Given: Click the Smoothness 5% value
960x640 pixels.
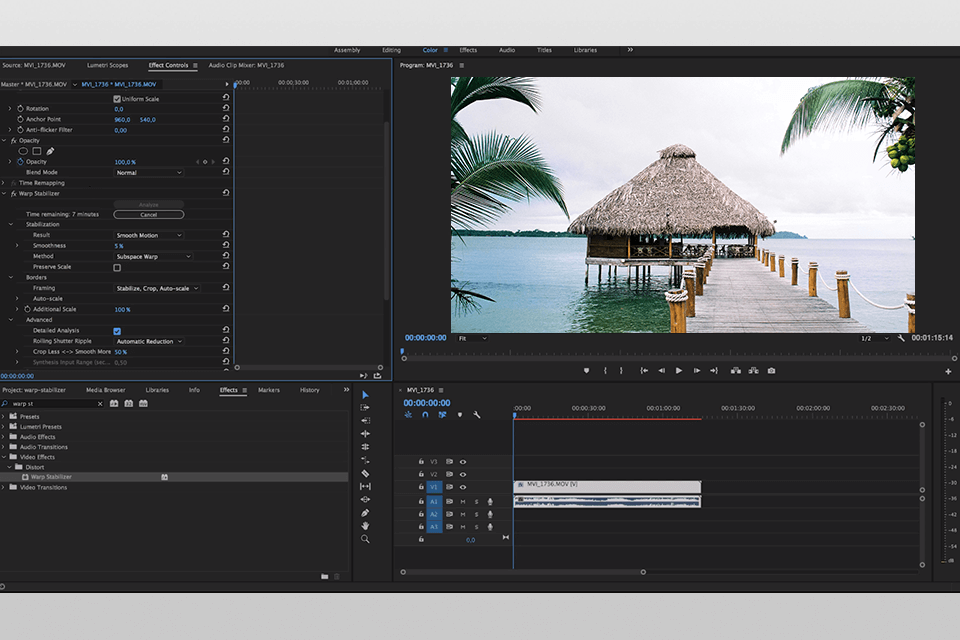Looking at the screenshot, I should tap(119, 246).
